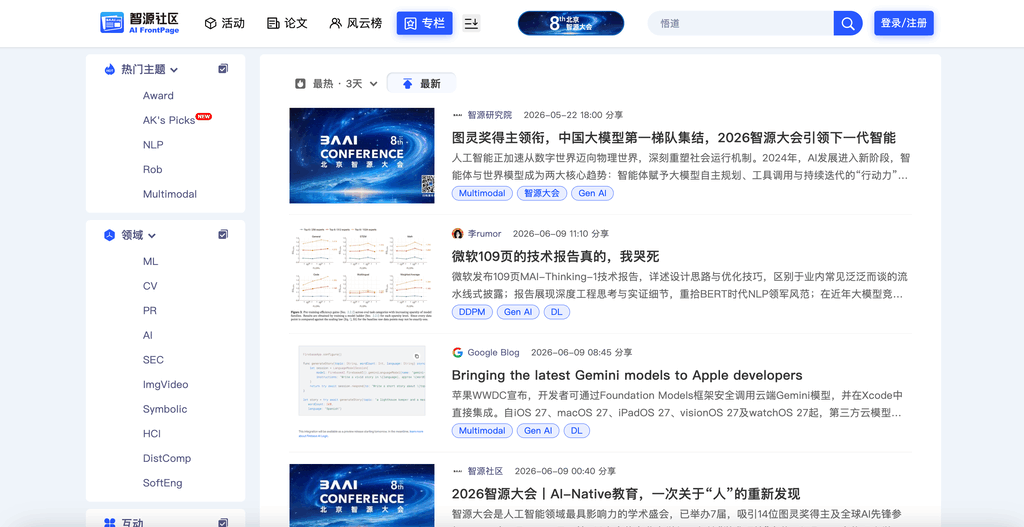The width and height of the screenshot is (1024, 527).
Task: Open the code snippet thumbnail of Gemini article
Action: coord(362,392)
